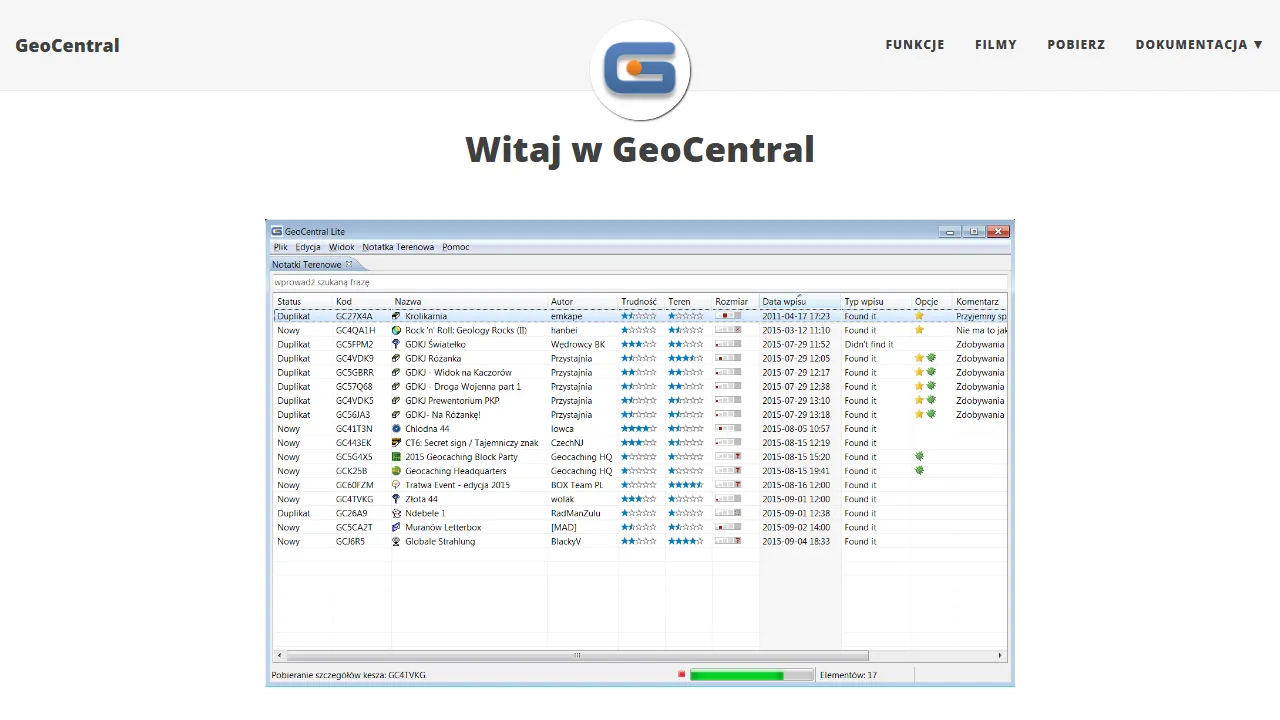Image resolution: width=1280 pixels, height=720 pixels.
Task: Toggle the green Opcje icon for GCK25B row
Action: [x=918, y=471]
